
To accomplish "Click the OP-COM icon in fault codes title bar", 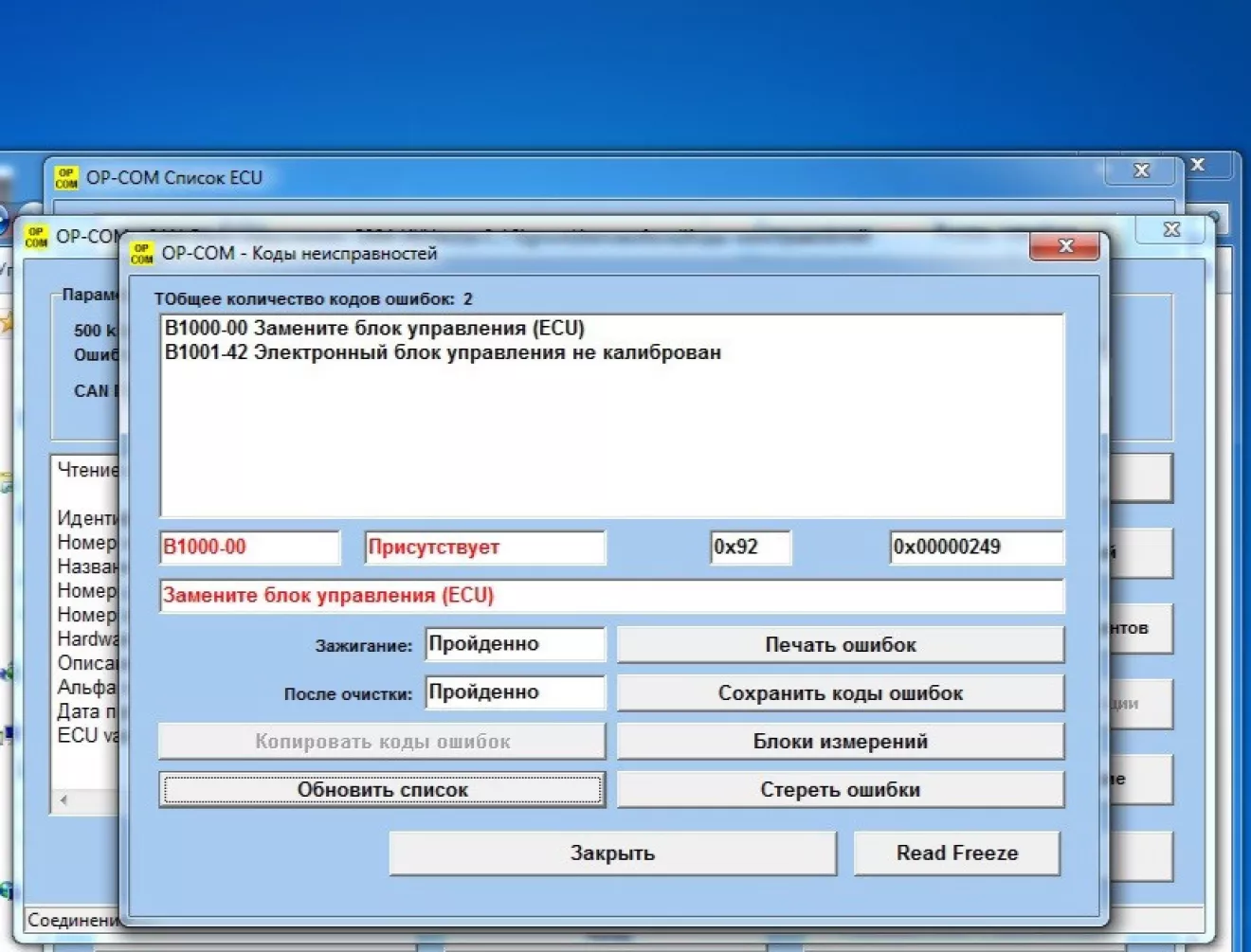I will 142,253.
